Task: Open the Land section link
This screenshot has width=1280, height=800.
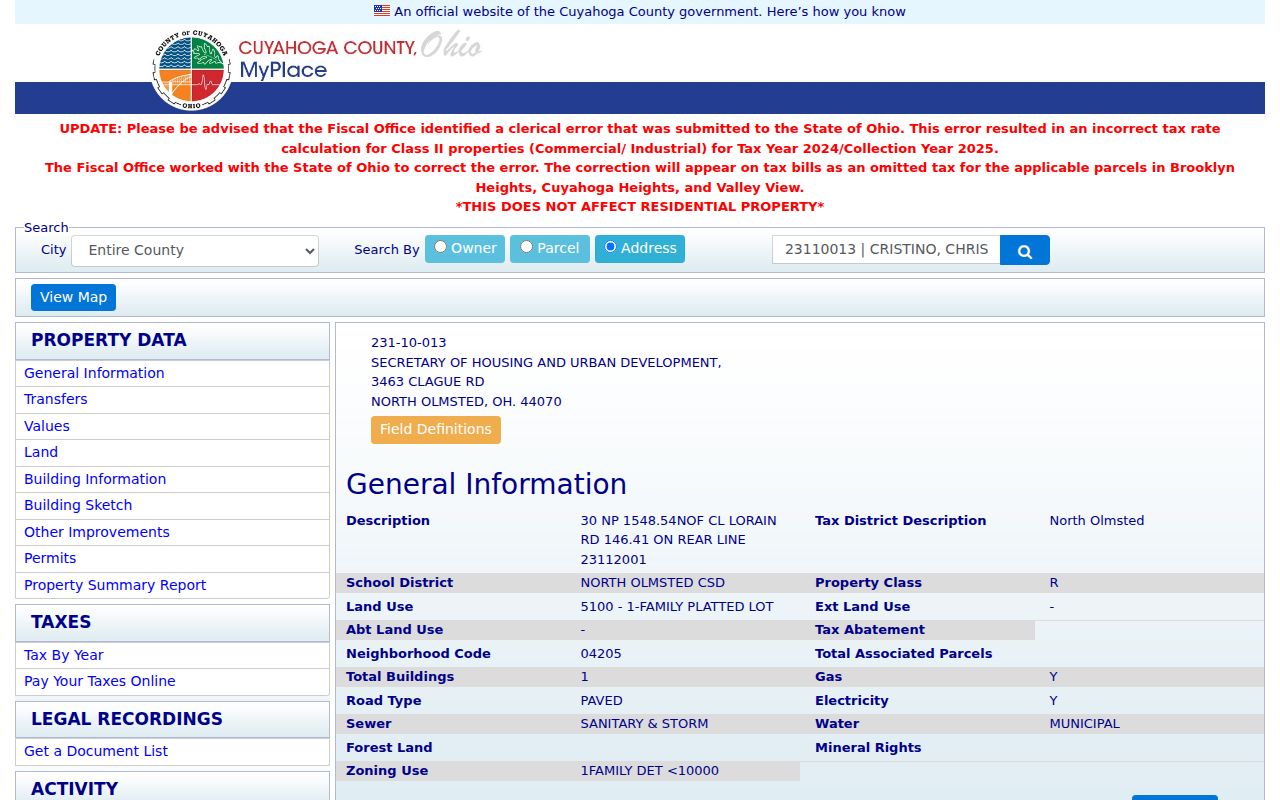Action: 41,452
